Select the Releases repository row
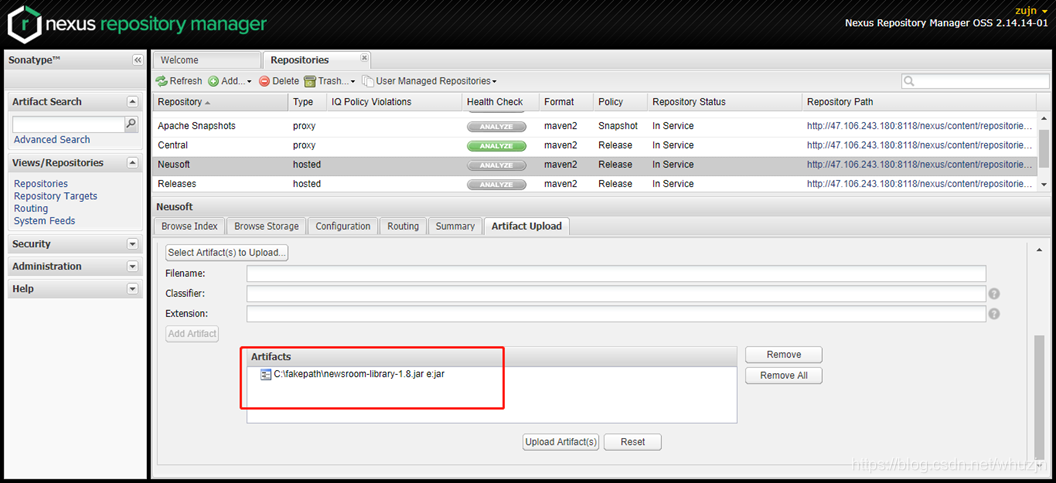The height and width of the screenshot is (483, 1056). tap(595, 184)
